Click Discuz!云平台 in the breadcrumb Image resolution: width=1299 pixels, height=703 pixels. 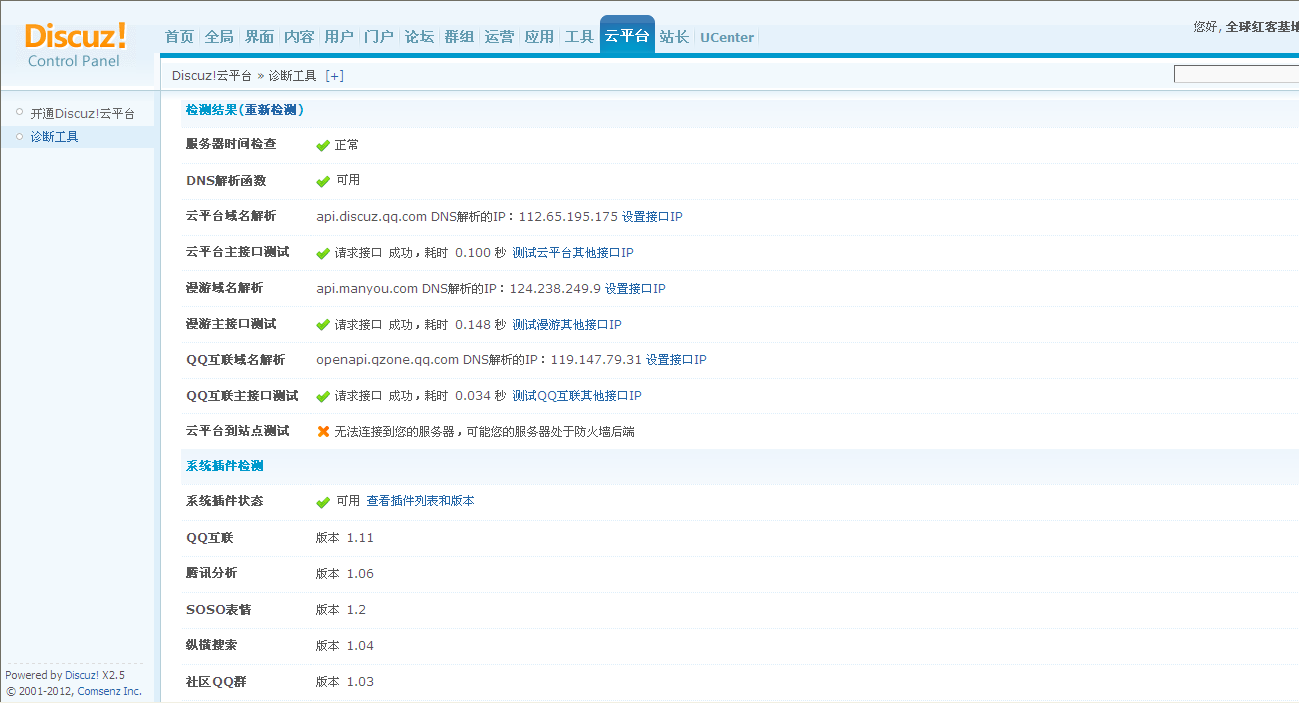pyautogui.click(x=212, y=75)
